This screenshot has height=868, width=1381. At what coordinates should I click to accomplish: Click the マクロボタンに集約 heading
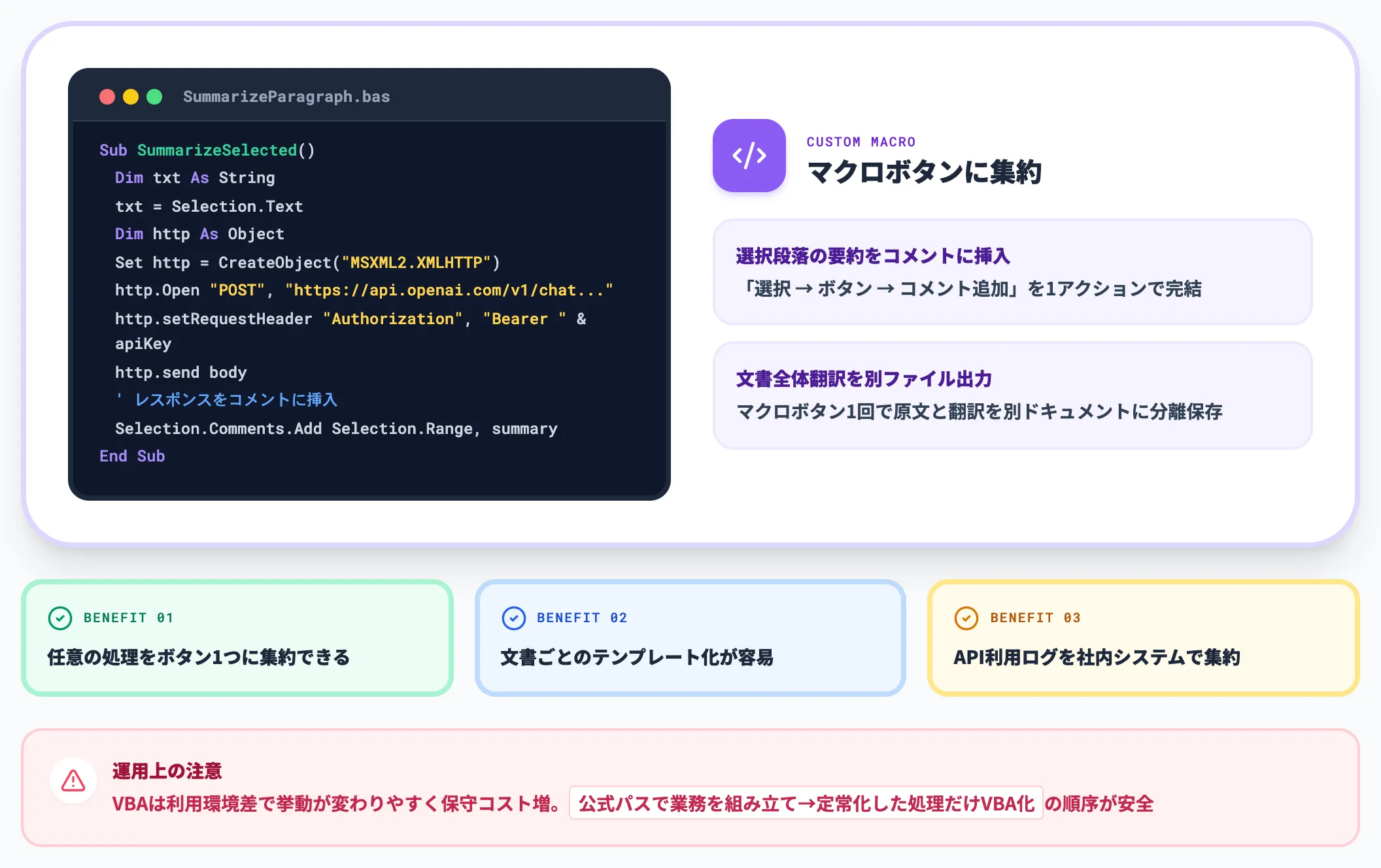[924, 172]
